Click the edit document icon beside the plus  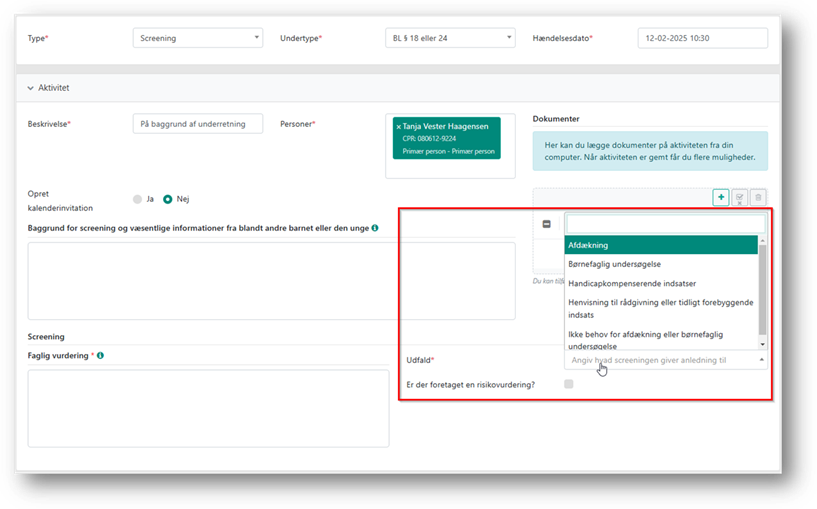point(739,198)
